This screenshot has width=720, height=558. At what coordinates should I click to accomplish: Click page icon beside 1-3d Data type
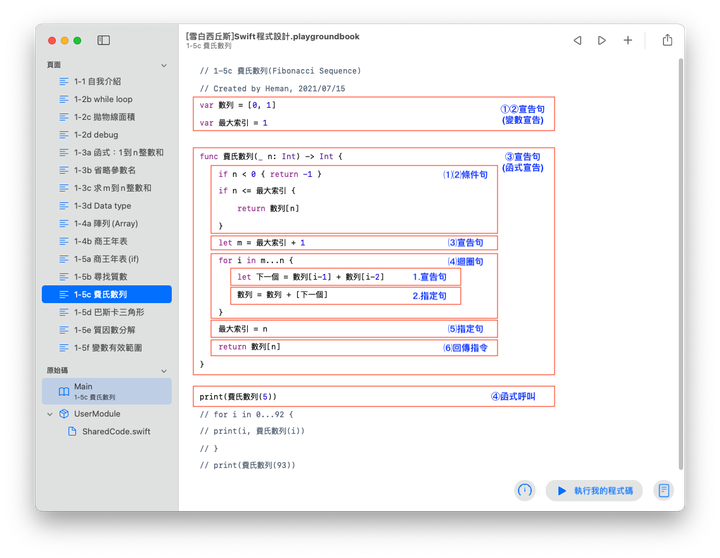click(x=64, y=206)
